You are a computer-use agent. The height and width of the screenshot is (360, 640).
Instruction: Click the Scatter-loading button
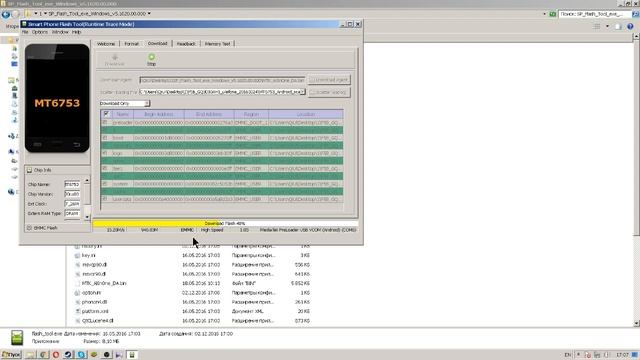[x=329, y=92]
